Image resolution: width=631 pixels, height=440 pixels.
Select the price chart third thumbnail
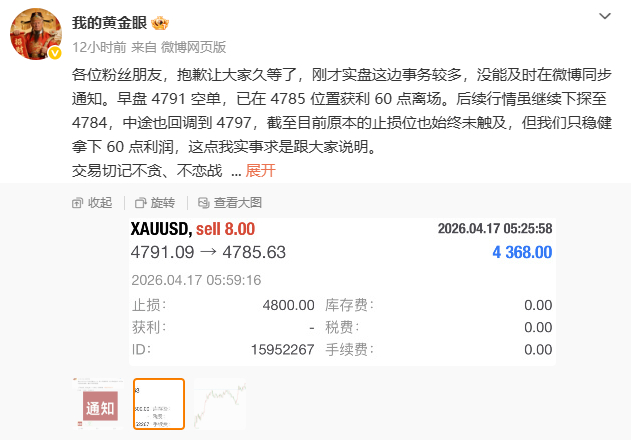click(x=220, y=404)
